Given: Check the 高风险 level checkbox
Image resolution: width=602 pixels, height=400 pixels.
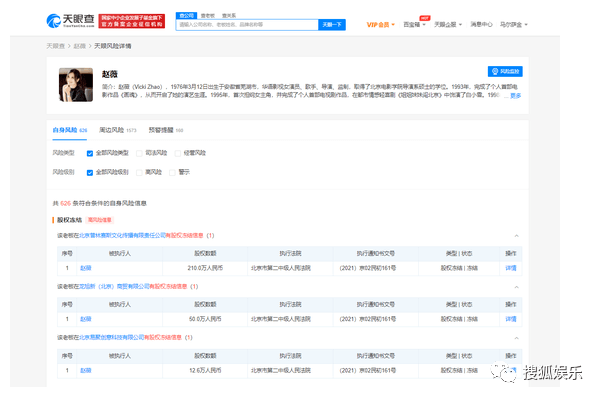Looking at the screenshot, I should 139,172.
